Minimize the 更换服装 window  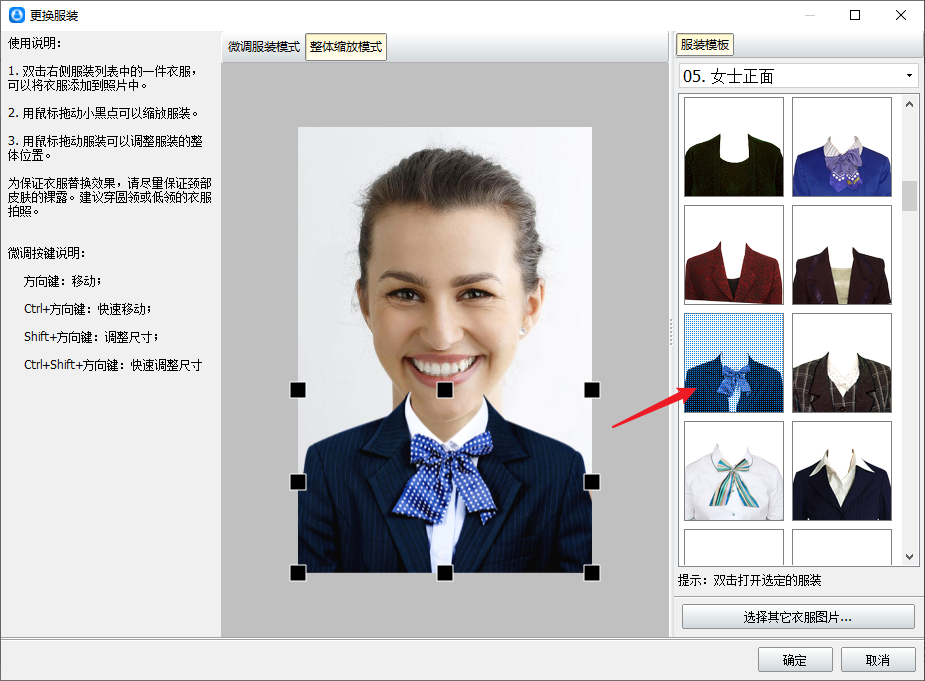point(810,15)
